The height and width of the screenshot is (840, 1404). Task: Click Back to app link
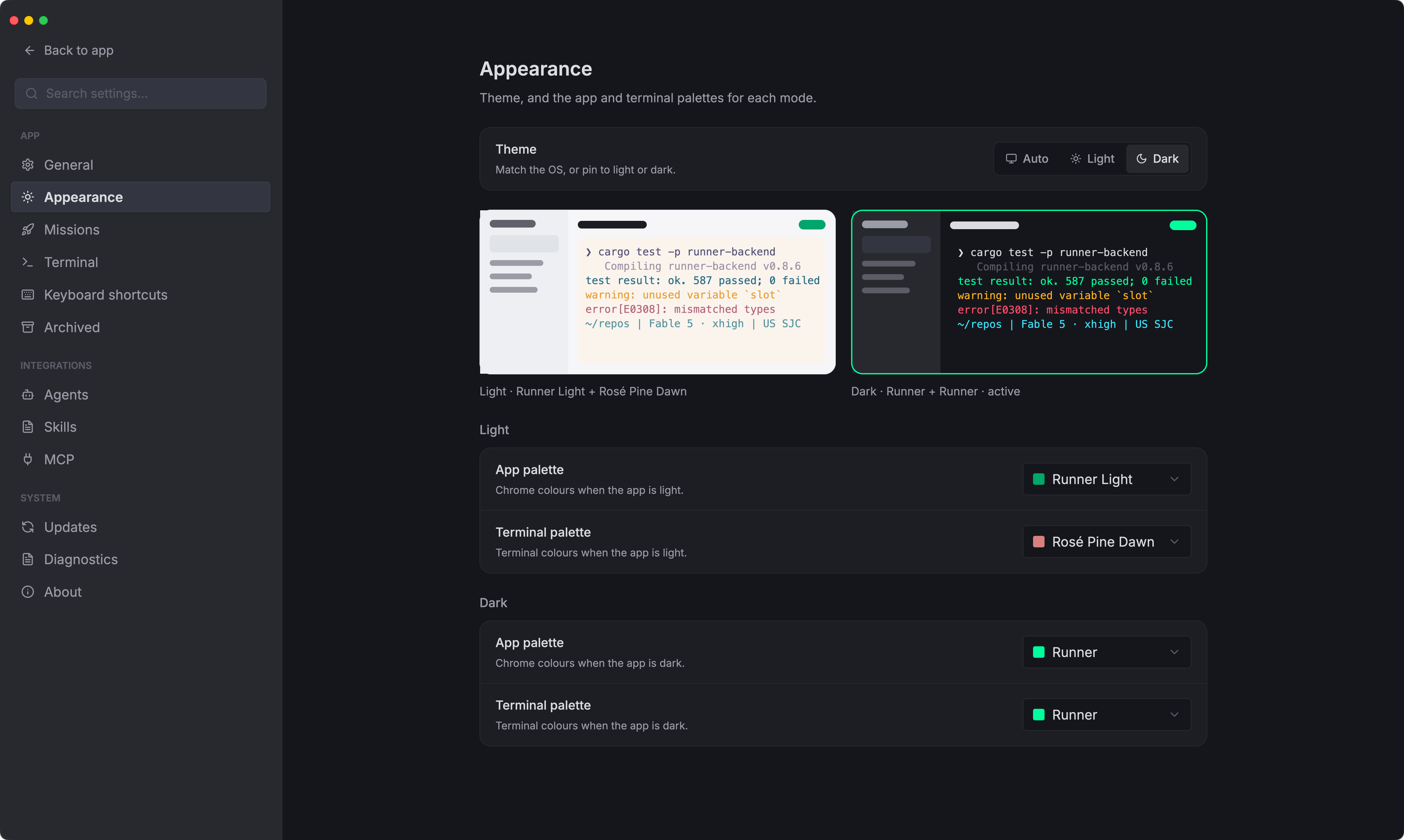click(69, 50)
